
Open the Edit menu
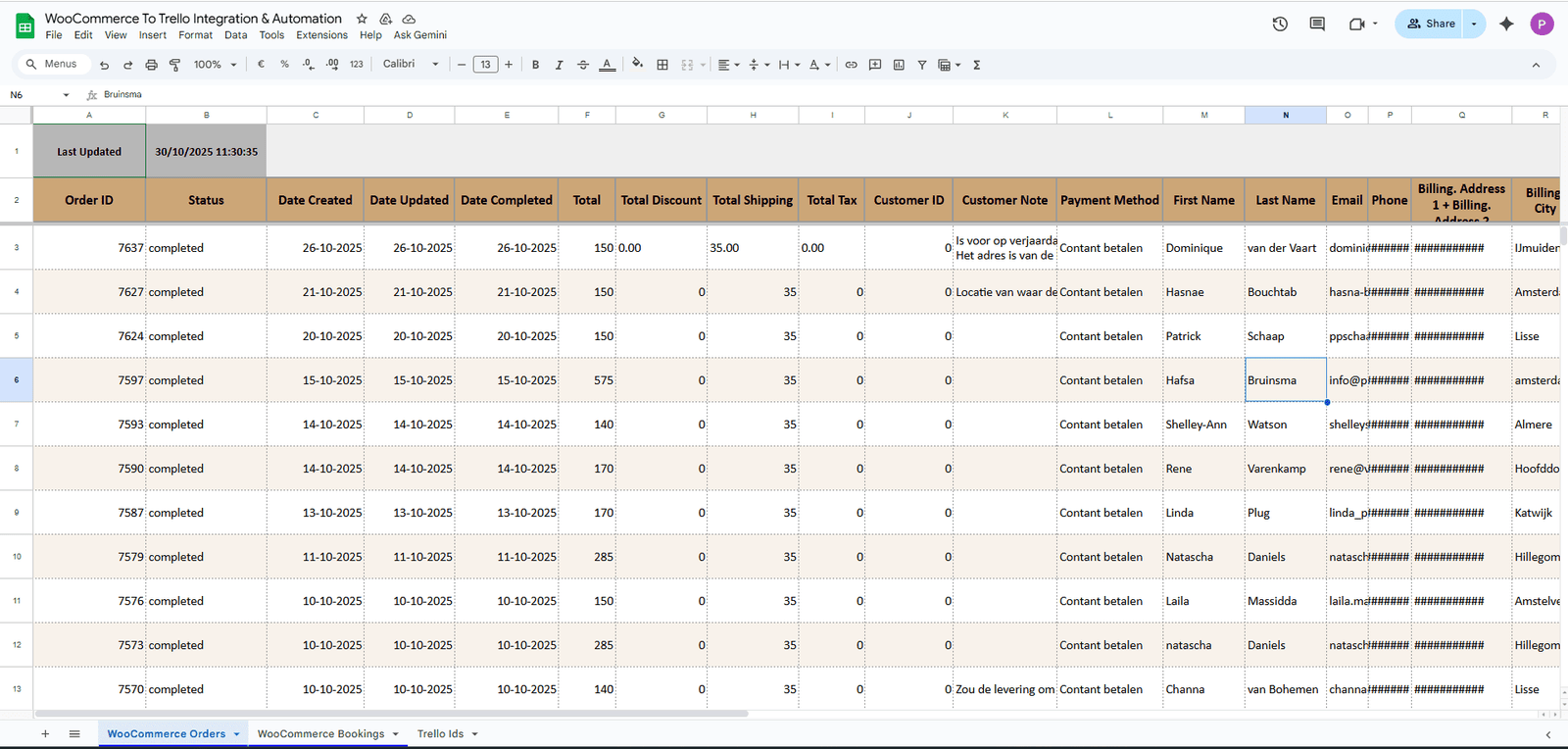[x=83, y=35]
